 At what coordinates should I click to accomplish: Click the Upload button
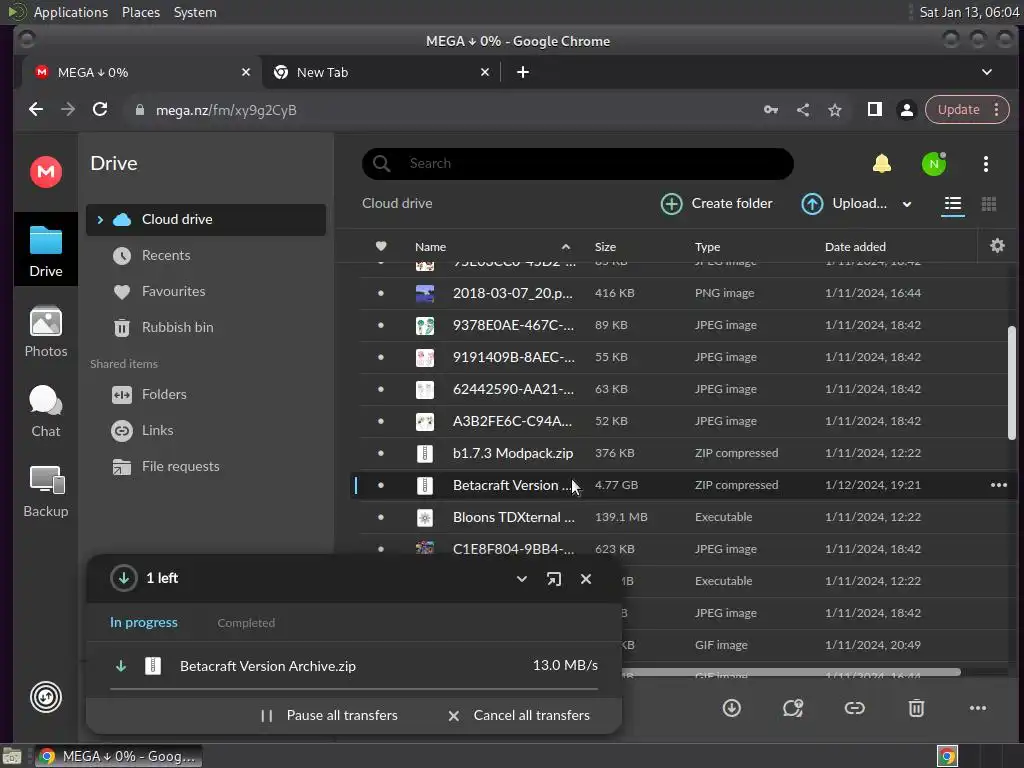click(844, 204)
